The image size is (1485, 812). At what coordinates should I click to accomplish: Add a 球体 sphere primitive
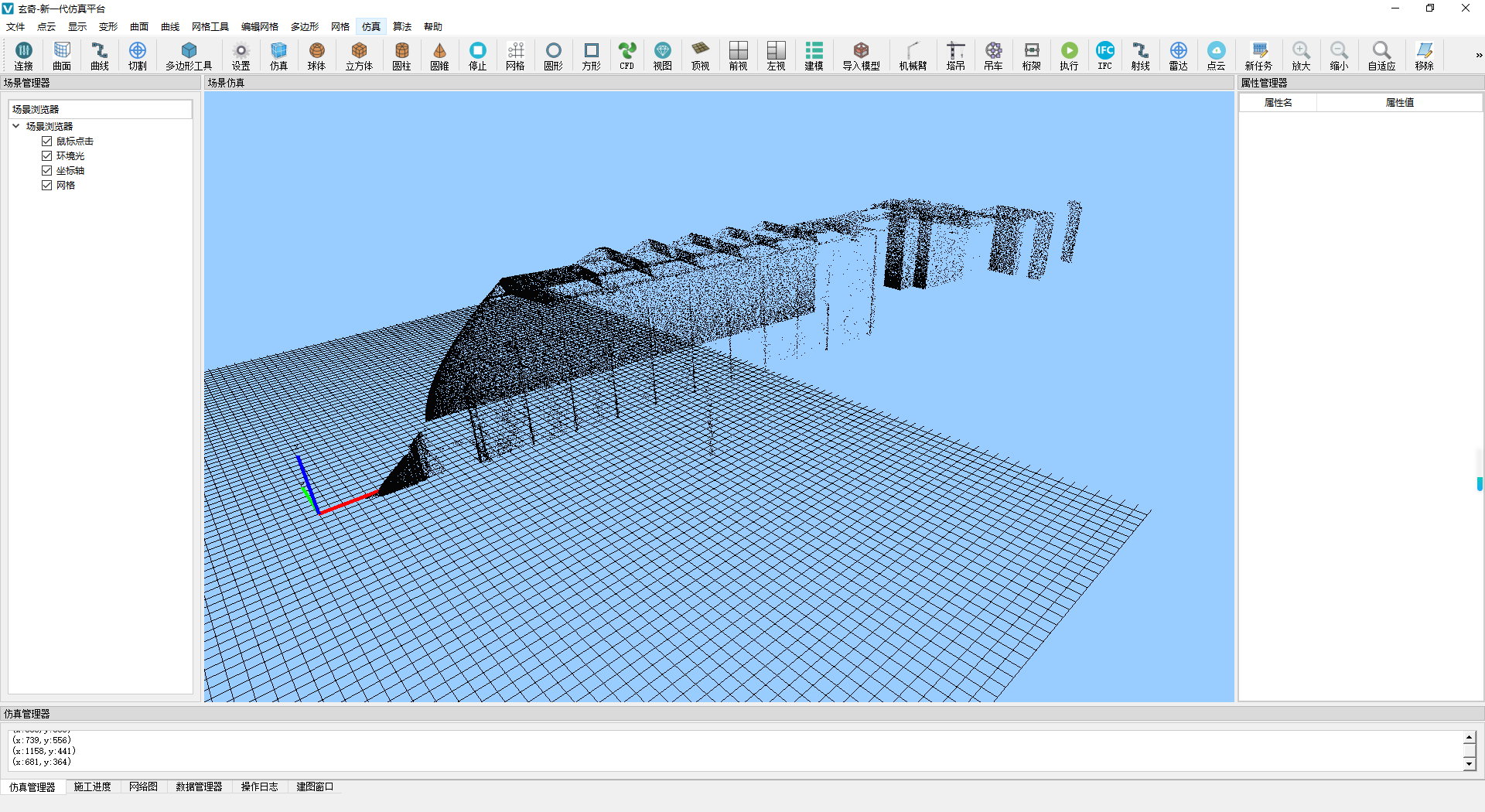click(x=317, y=56)
